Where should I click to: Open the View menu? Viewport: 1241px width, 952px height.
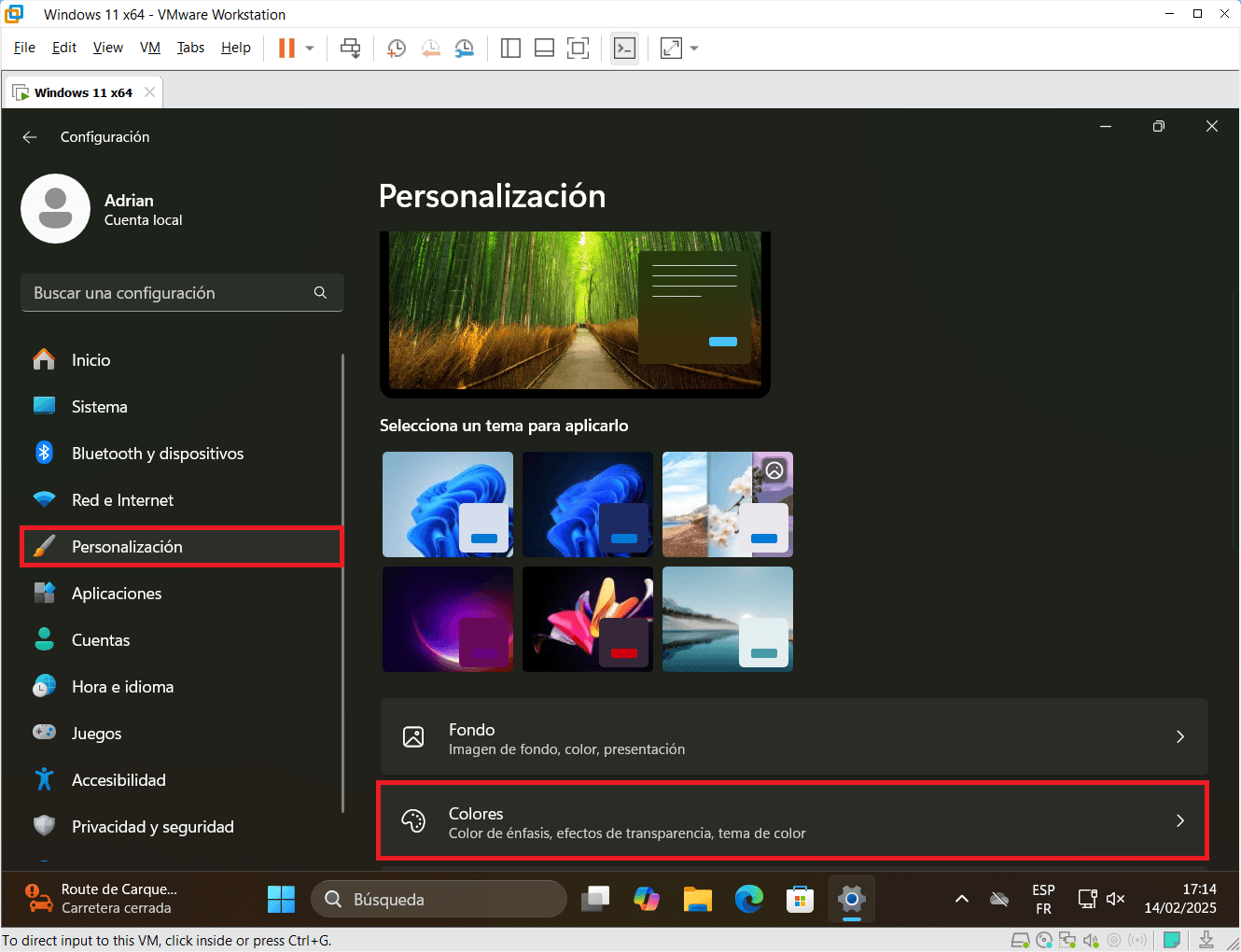click(x=108, y=48)
